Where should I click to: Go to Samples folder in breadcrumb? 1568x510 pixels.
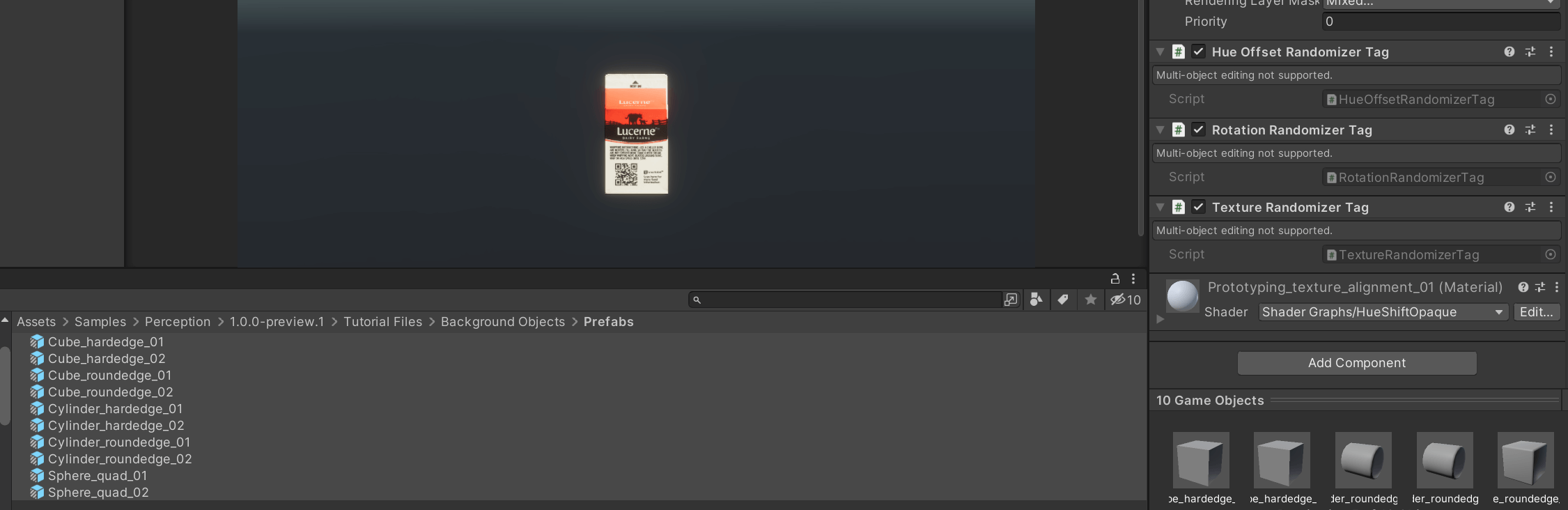coord(100,322)
